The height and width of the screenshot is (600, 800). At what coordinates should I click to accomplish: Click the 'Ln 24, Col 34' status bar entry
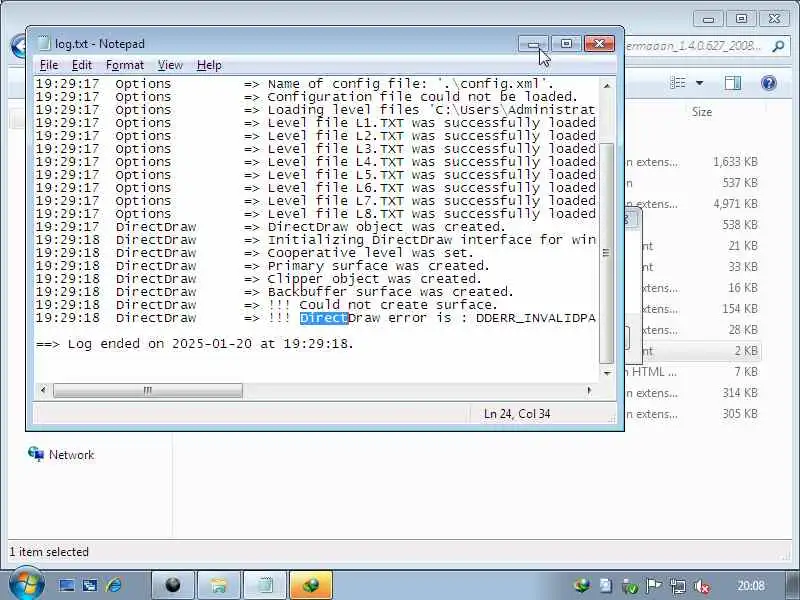[517, 414]
